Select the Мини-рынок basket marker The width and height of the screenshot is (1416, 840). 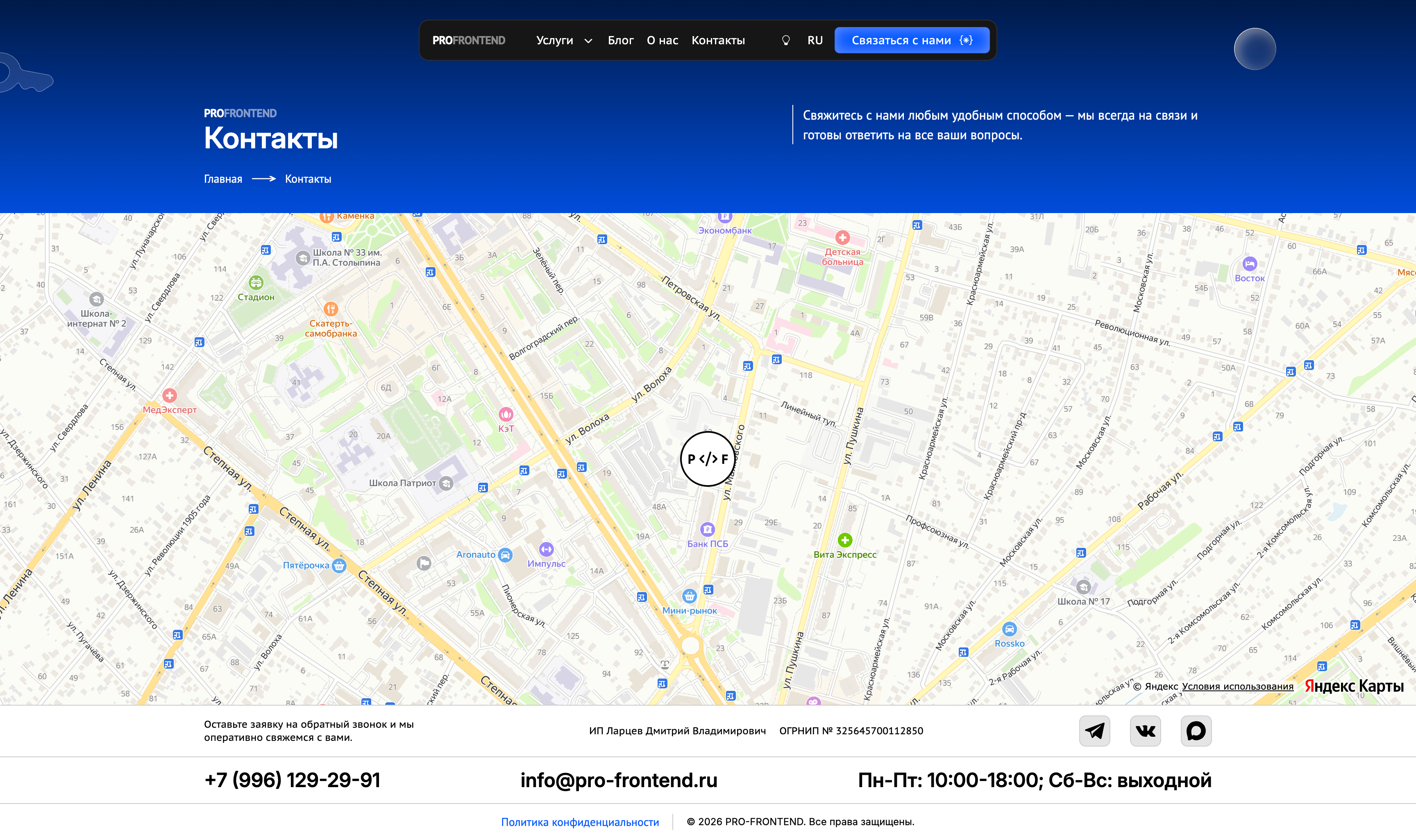click(689, 596)
